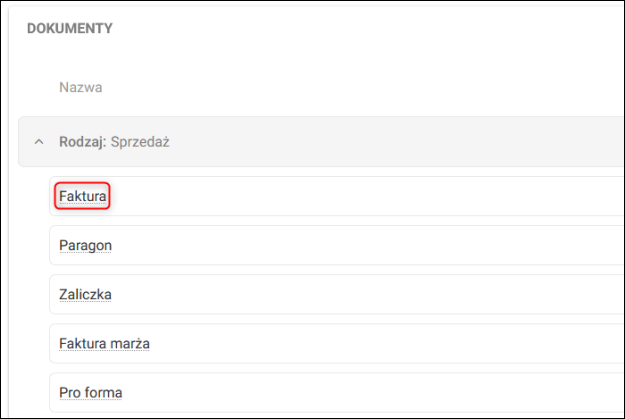Click the "Rodzaj:" group label
Screen dimensions: 625x419
point(81,142)
